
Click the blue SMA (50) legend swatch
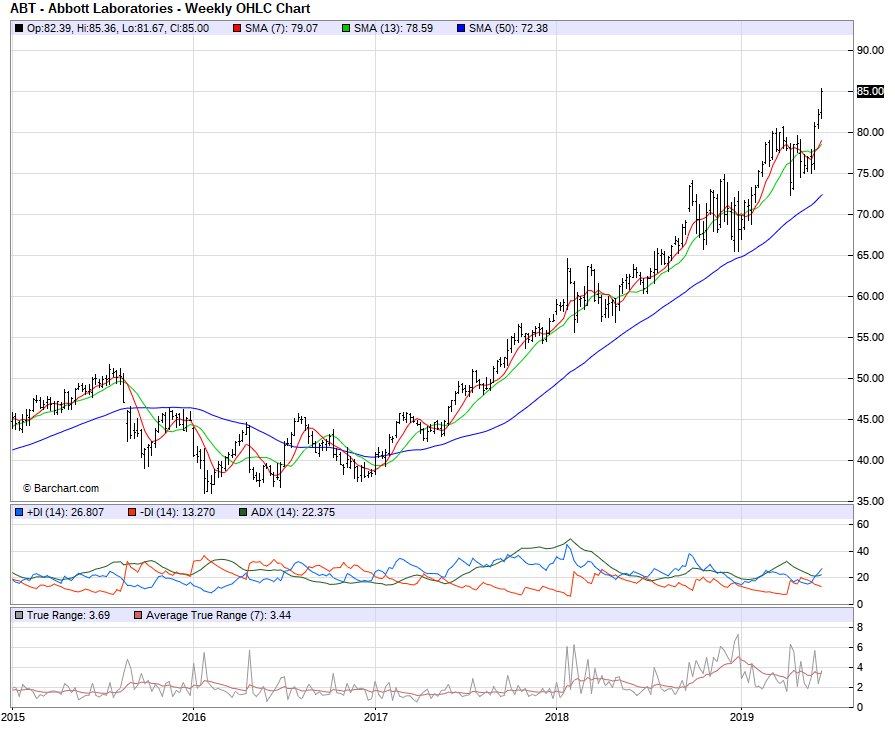(461, 29)
